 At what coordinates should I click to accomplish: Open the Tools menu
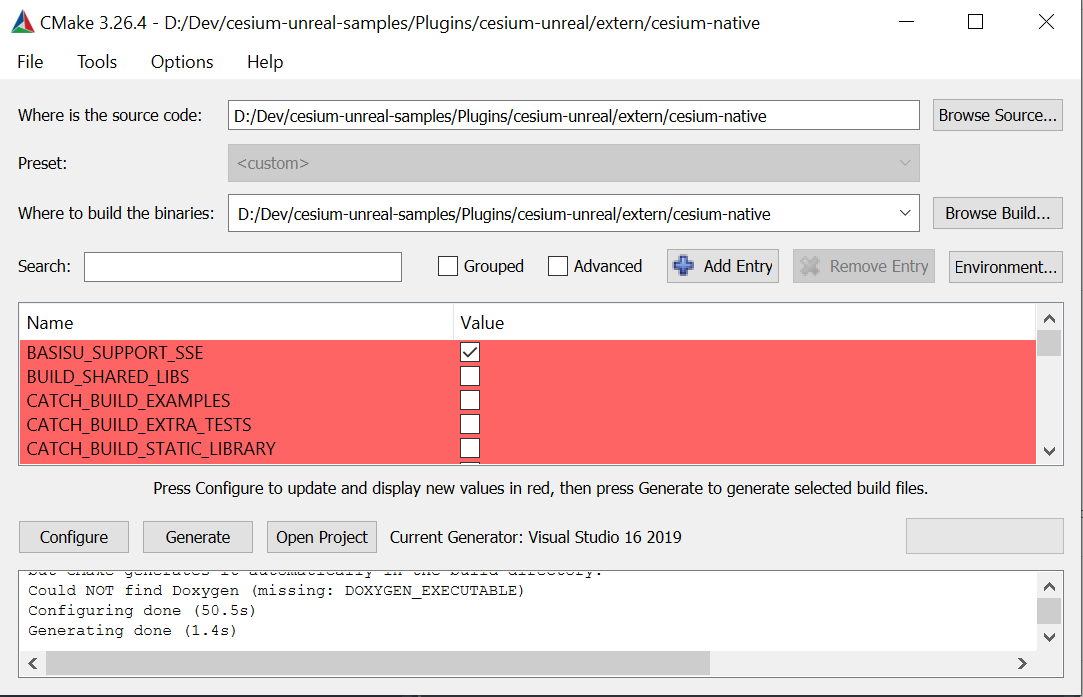(96, 62)
